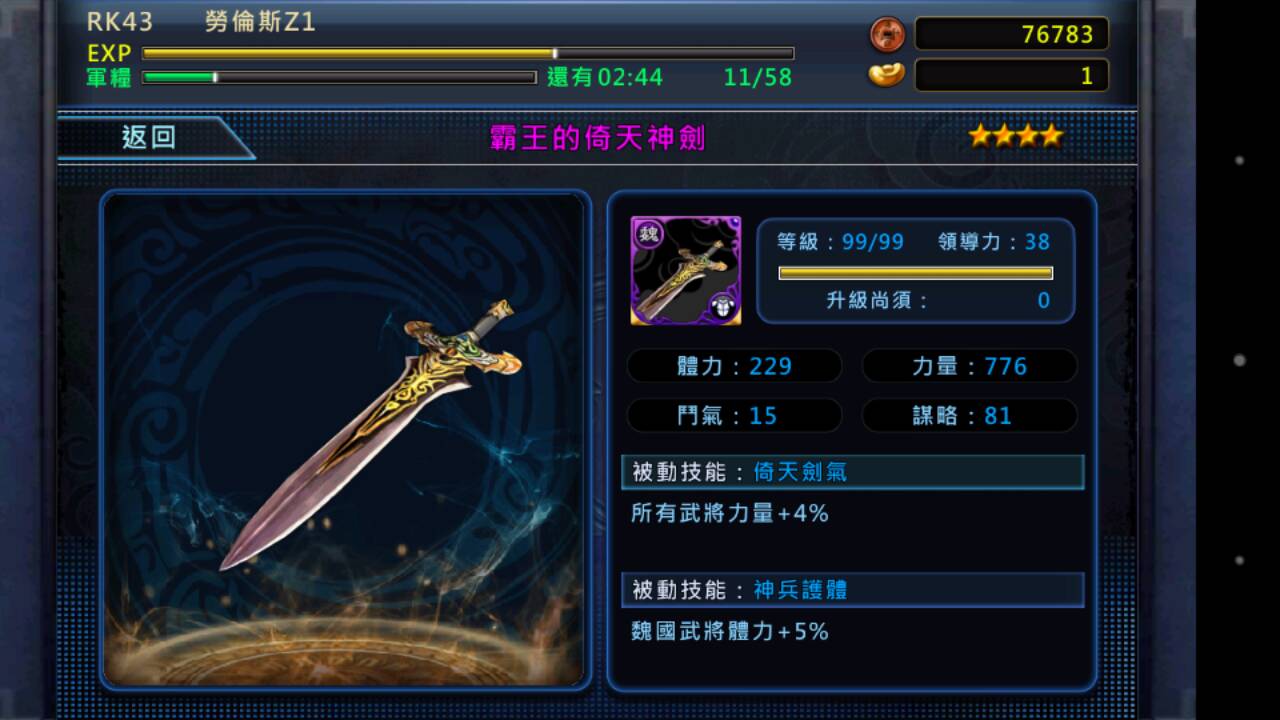This screenshot has width=1280, height=720.
Task: Click the gold ingot currency icon
Action: [x=886, y=75]
